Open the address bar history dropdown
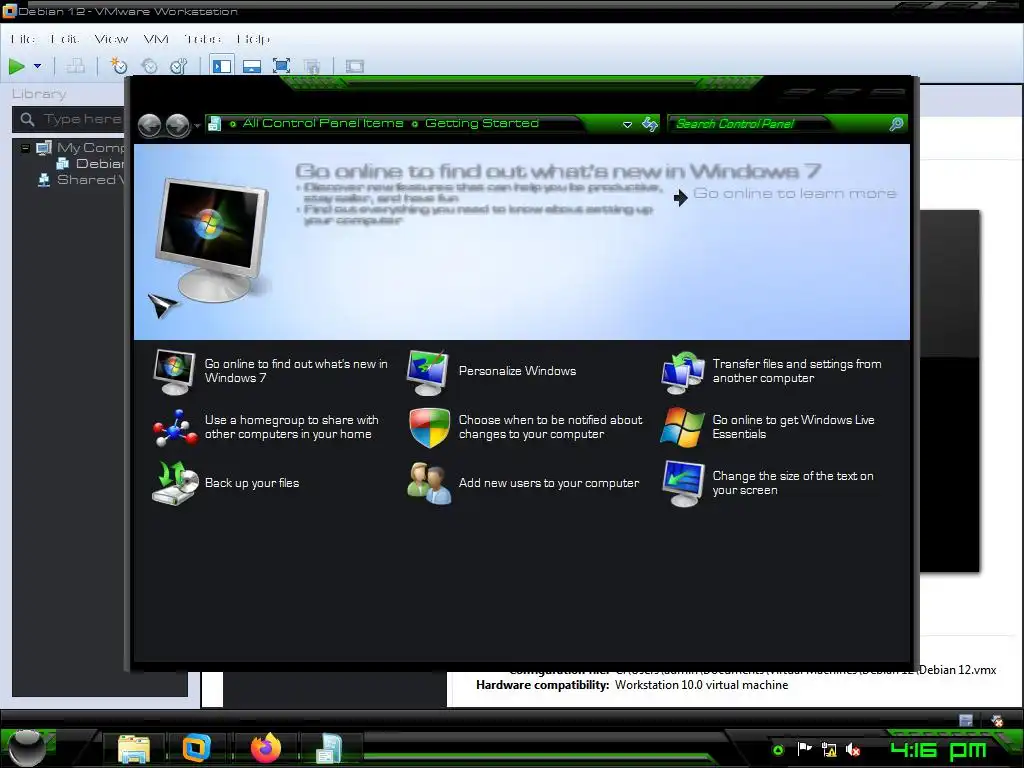 [627, 124]
